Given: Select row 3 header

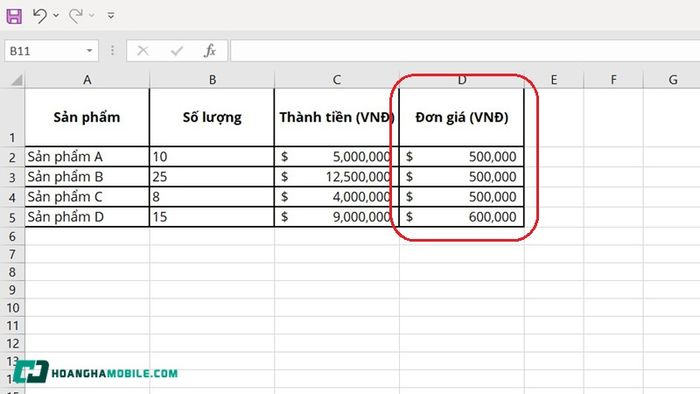Looking at the screenshot, I should (12, 177).
